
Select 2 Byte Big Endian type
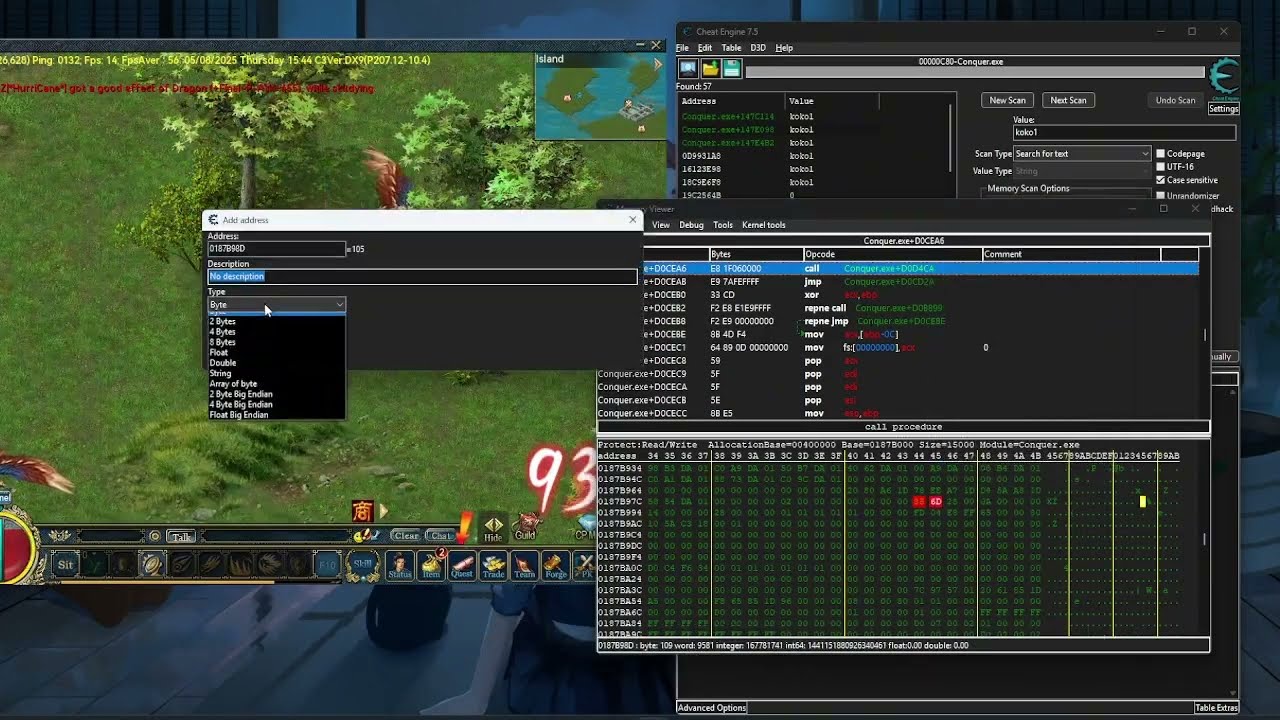pyautogui.click(x=276, y=394)
